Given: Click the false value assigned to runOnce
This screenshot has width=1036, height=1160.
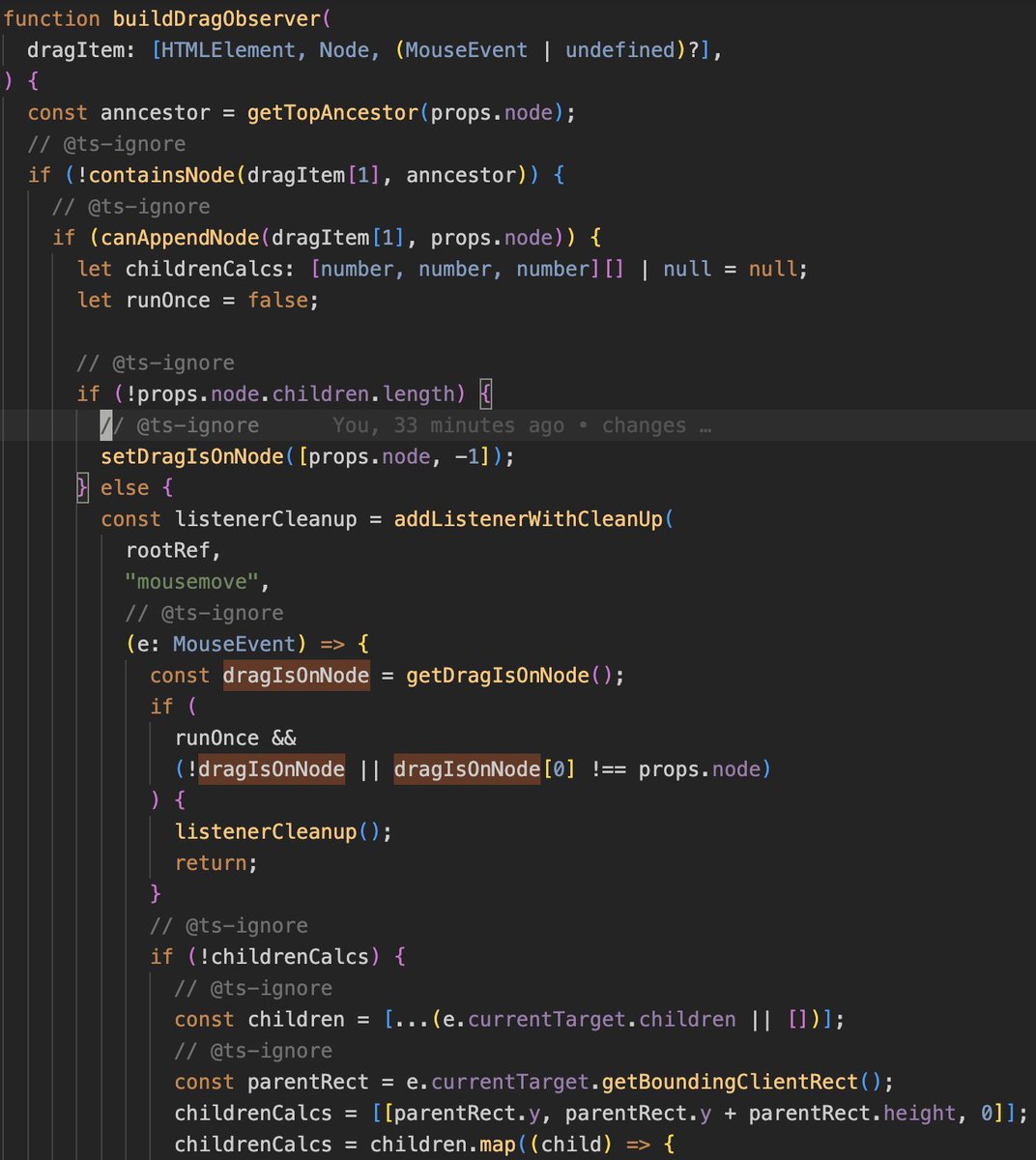Looking at the screenshot, I should [277, 300].
